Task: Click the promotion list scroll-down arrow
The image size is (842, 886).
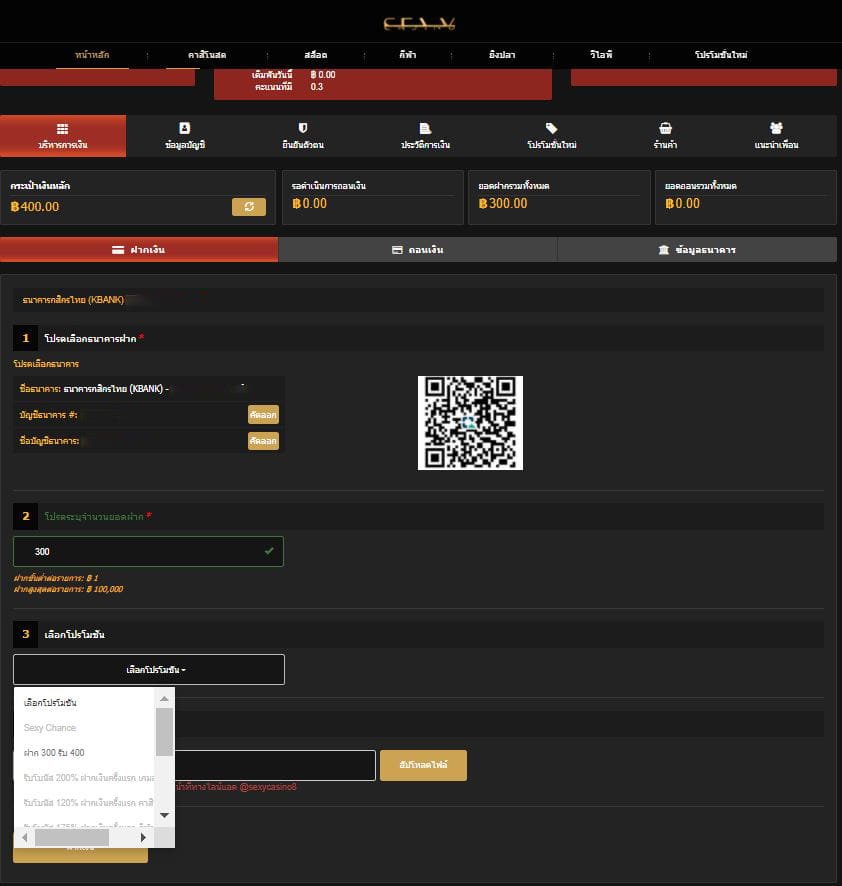Action: (164, 814)
